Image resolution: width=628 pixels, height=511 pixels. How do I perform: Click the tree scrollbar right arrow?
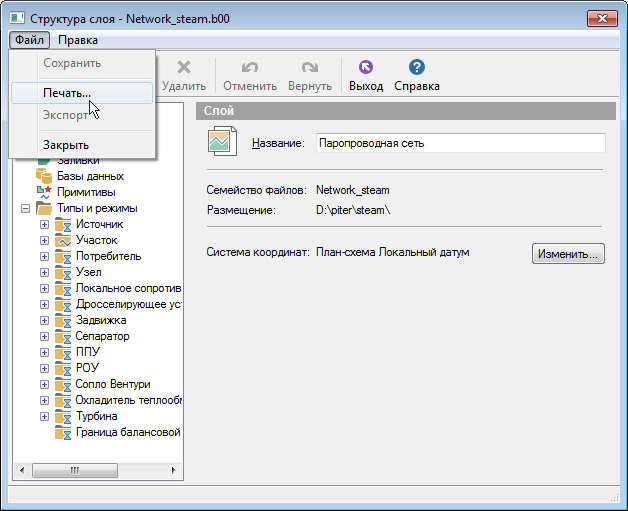click(173, 470)
